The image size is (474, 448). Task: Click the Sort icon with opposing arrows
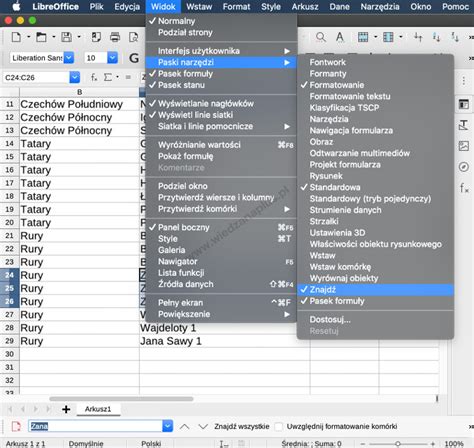tap(418, 37)
